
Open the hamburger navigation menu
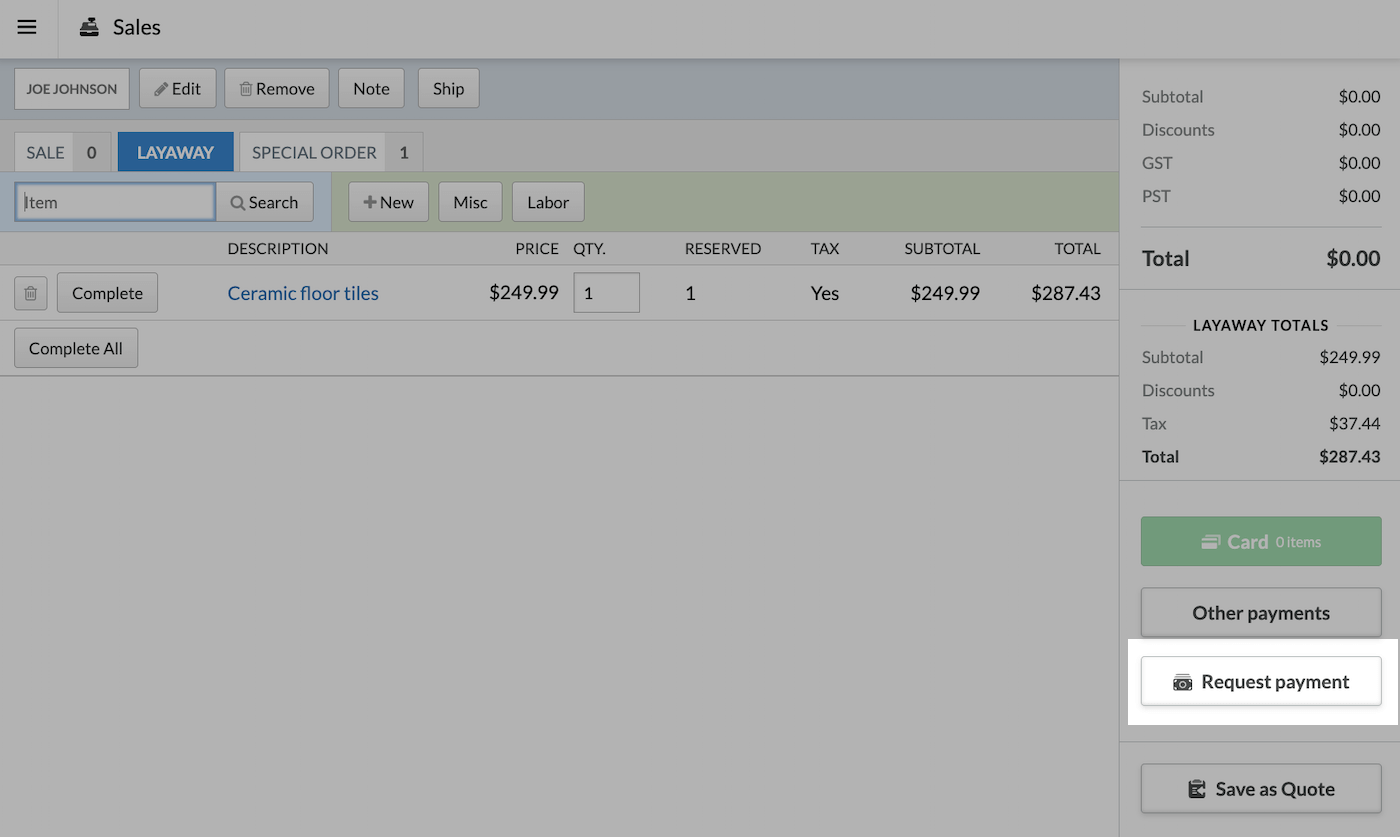pyautogui.click(x=26, y=28)
